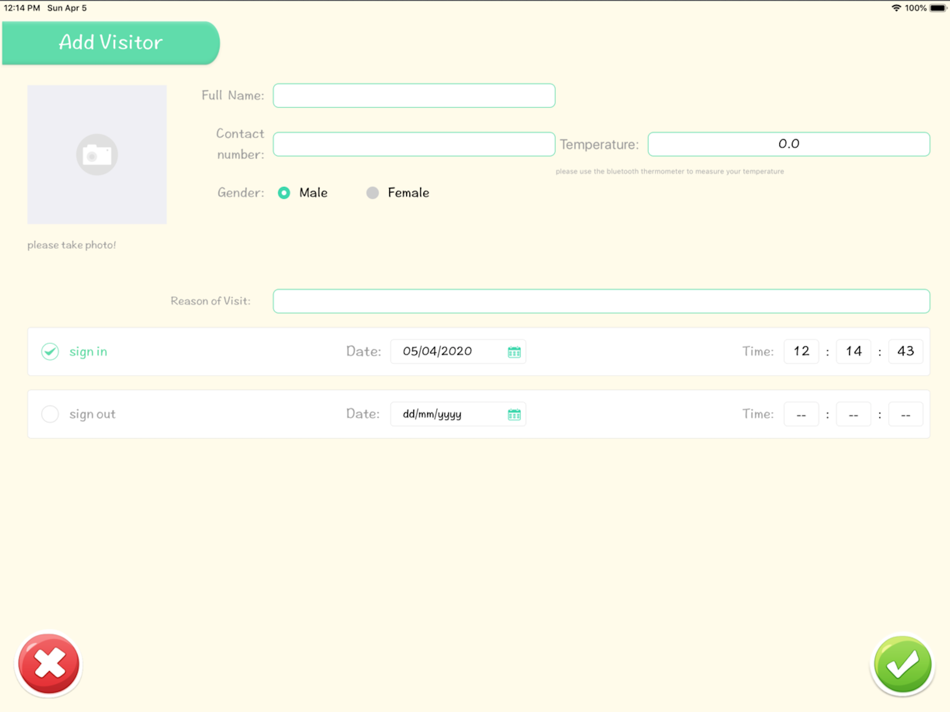Select the sign in minutes field 14
The width and height of the screenshot is (950, 712).
click(853, 351)
